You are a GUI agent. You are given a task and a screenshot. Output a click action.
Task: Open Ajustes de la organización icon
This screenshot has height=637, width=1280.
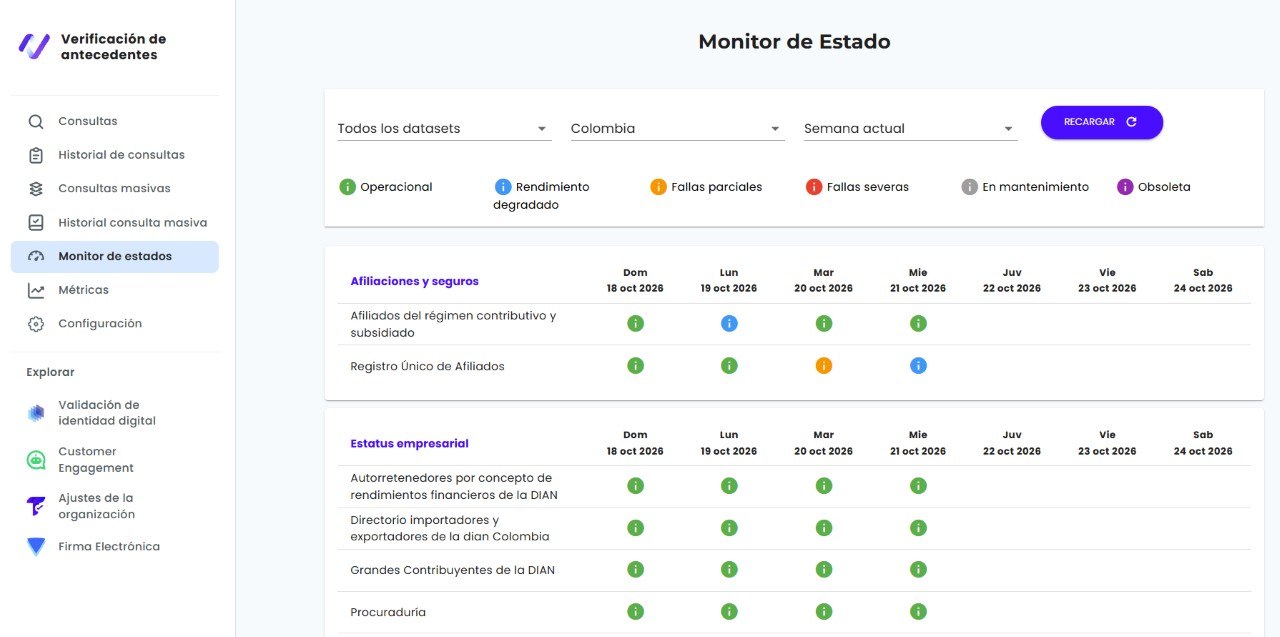(x=36, y=506)
